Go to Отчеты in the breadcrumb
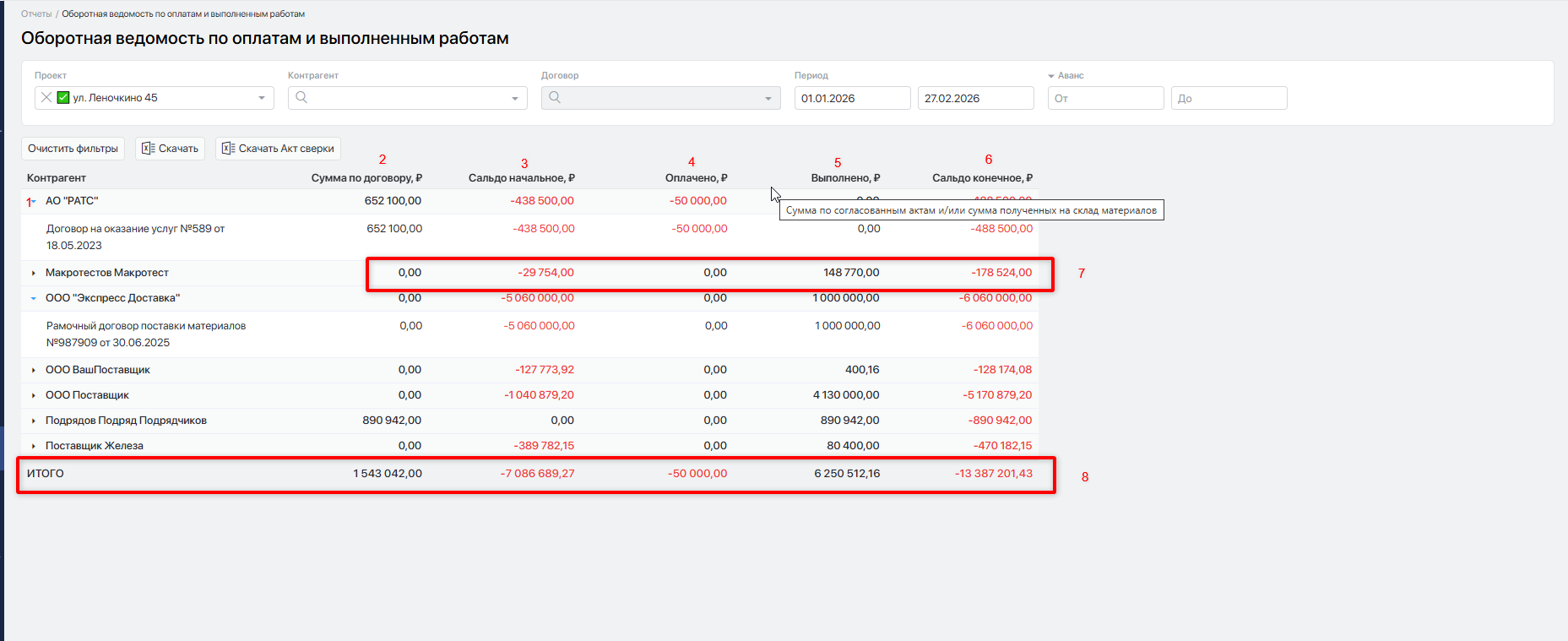 pos(36,14)
